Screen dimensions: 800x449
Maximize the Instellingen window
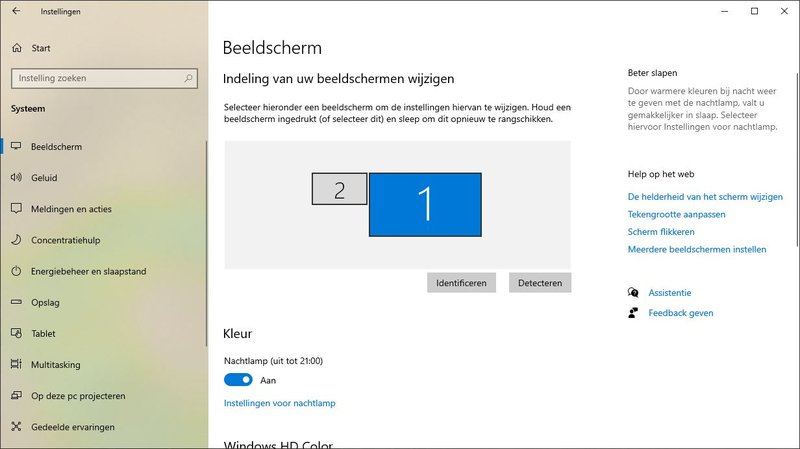coord(754,11)
